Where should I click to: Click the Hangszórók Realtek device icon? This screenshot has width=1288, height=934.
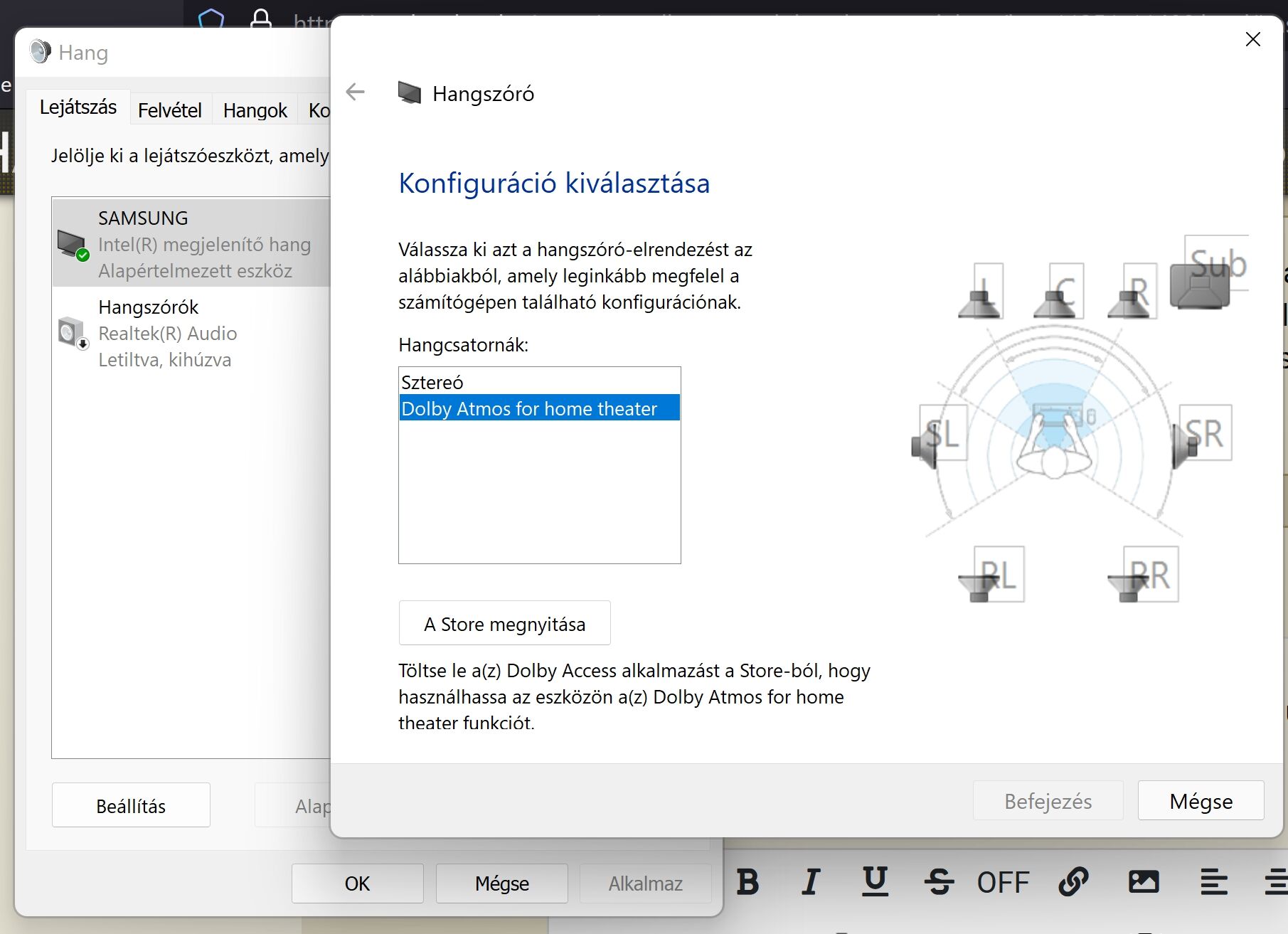click(73, 333)
